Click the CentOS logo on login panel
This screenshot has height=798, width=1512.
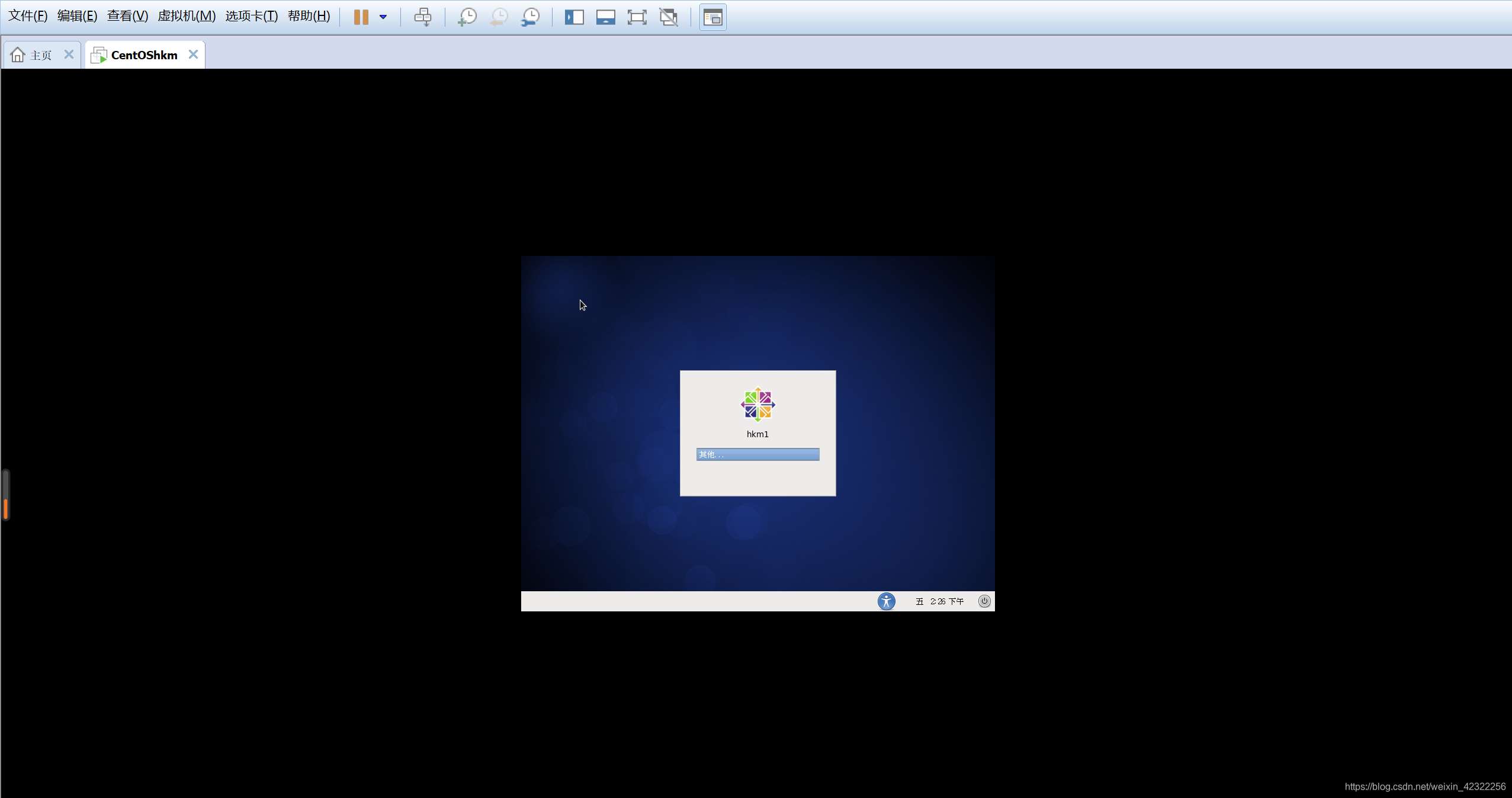(x=757, y=405)
